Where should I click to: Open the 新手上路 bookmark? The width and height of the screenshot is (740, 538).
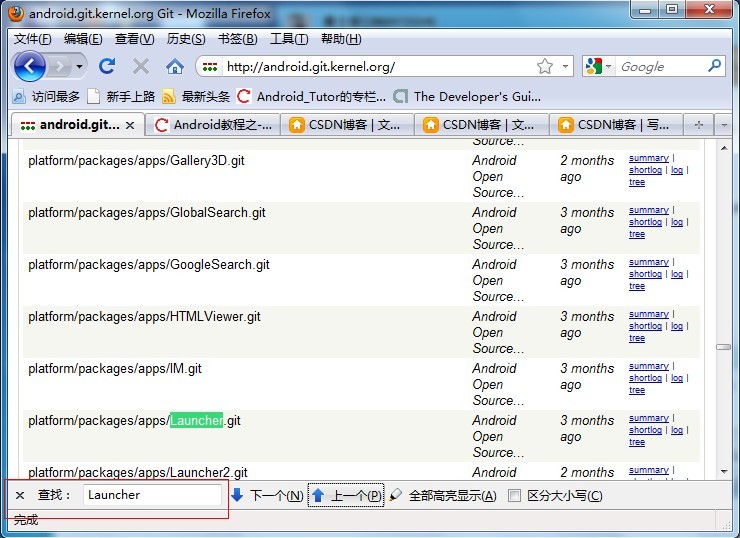click(122, 97)
